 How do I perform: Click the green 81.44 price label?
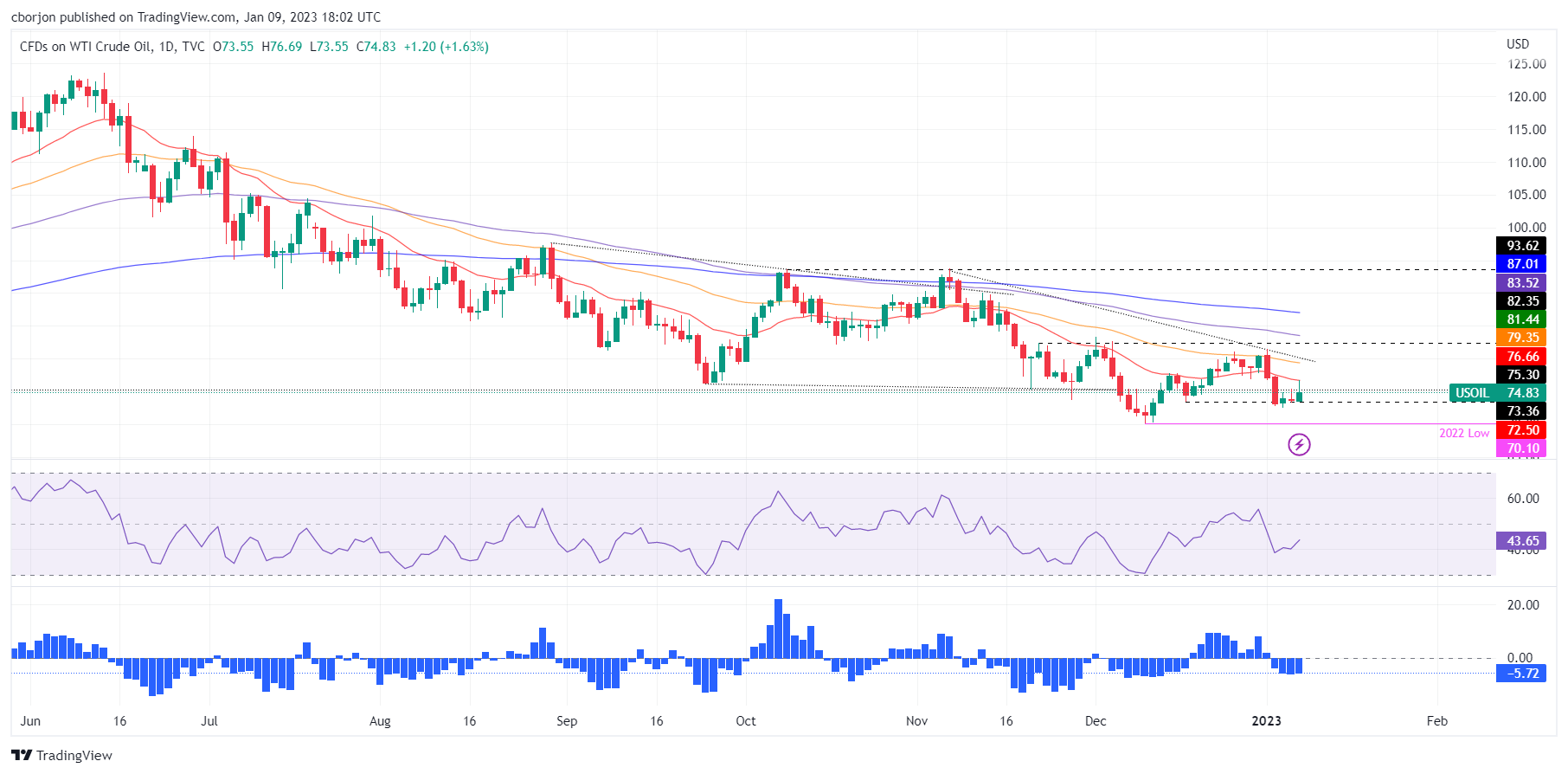click(1522, 319)
